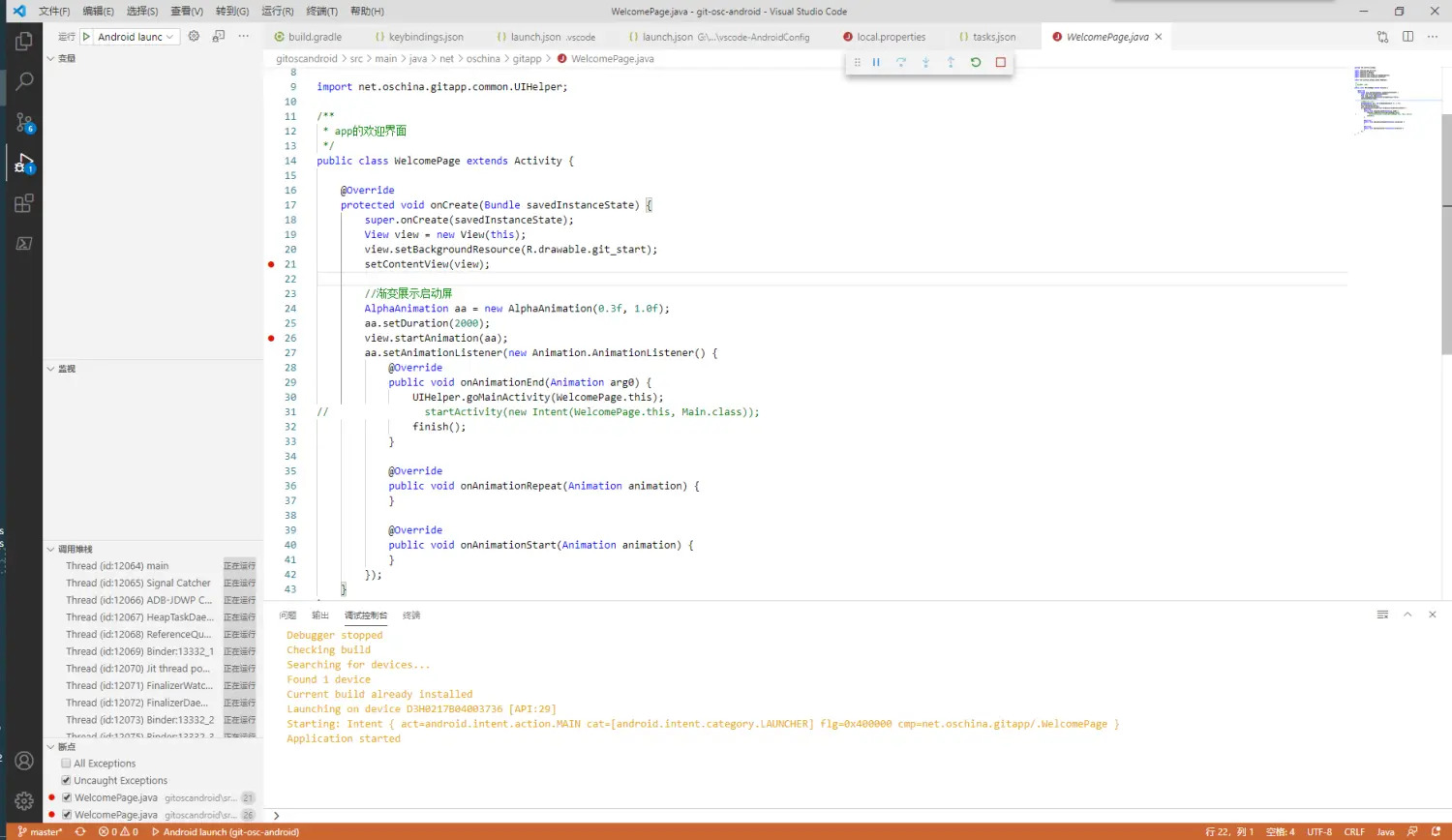Toggle the WelcomePage.java line 21 breakpoint checkbox
The image size is (1452, 840).
tap(66, 798)
